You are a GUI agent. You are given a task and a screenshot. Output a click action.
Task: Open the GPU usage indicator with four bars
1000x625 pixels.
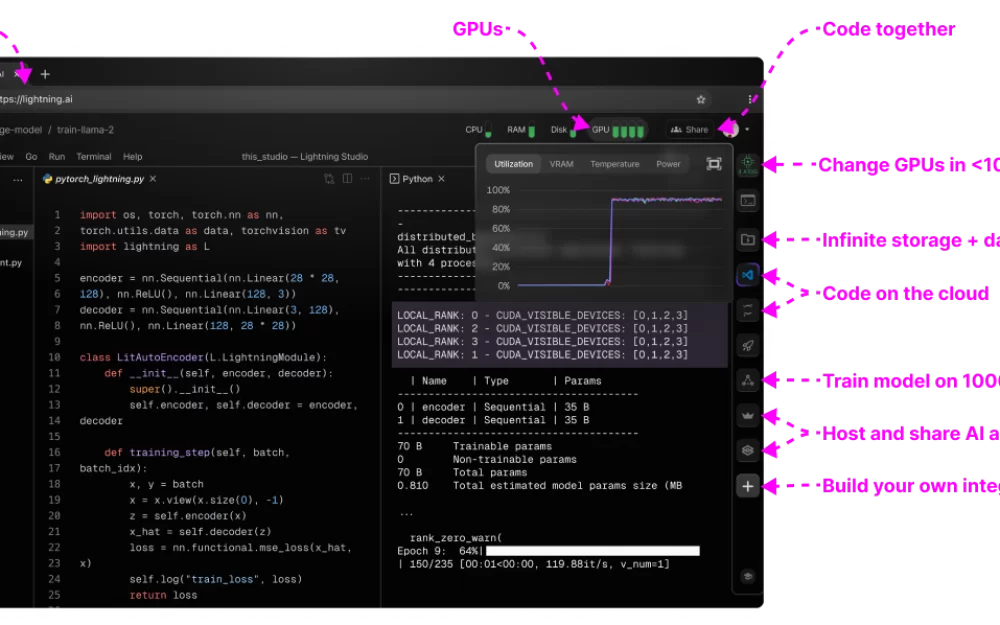[617, 130]
